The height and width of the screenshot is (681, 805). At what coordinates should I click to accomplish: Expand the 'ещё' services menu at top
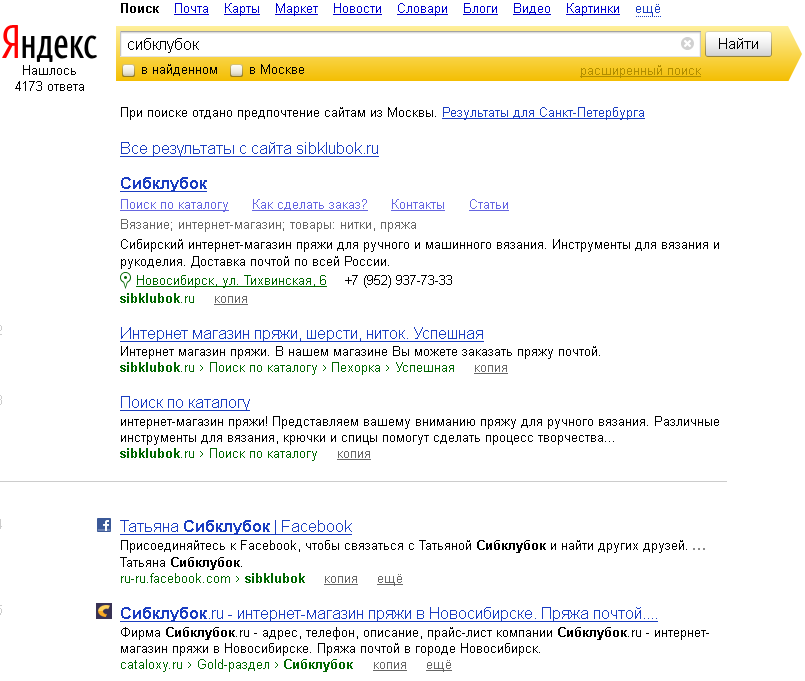[x=647, y=9]
